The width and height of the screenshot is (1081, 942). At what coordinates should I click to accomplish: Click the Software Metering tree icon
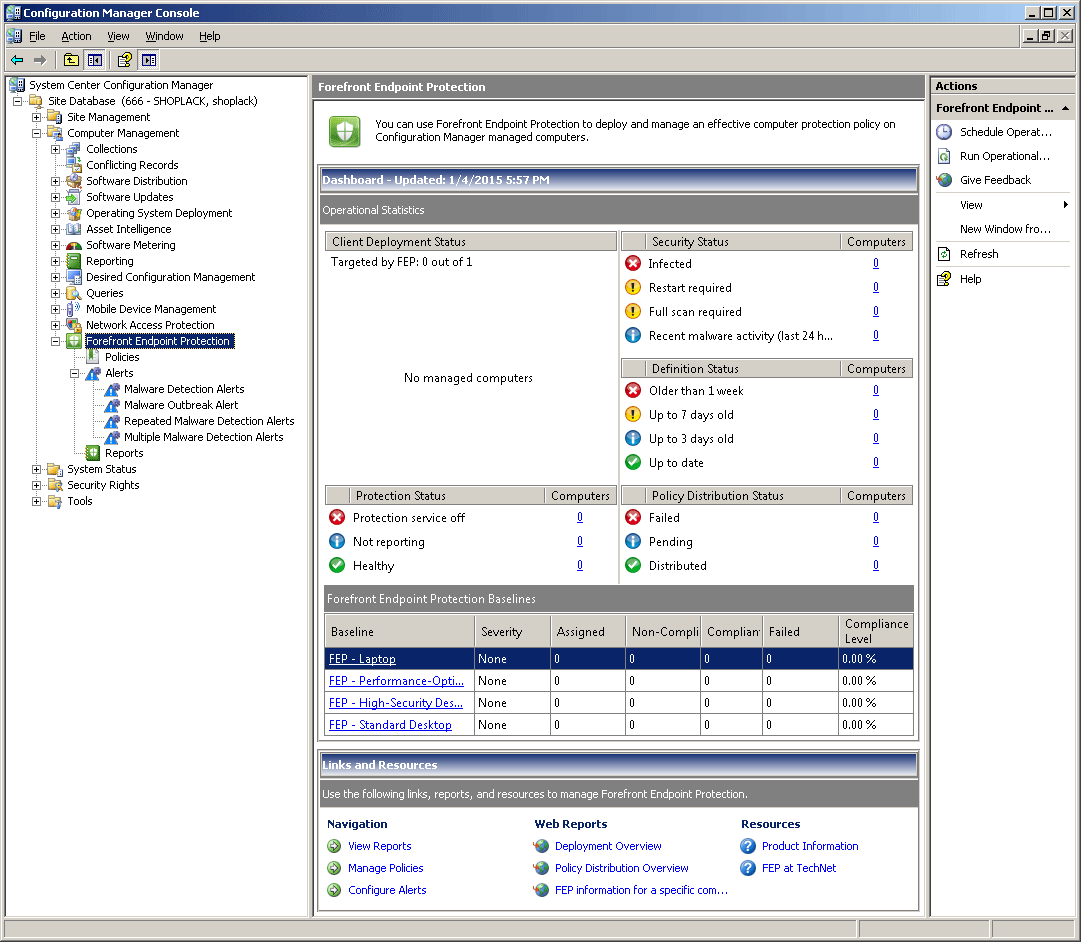(74, 245)
